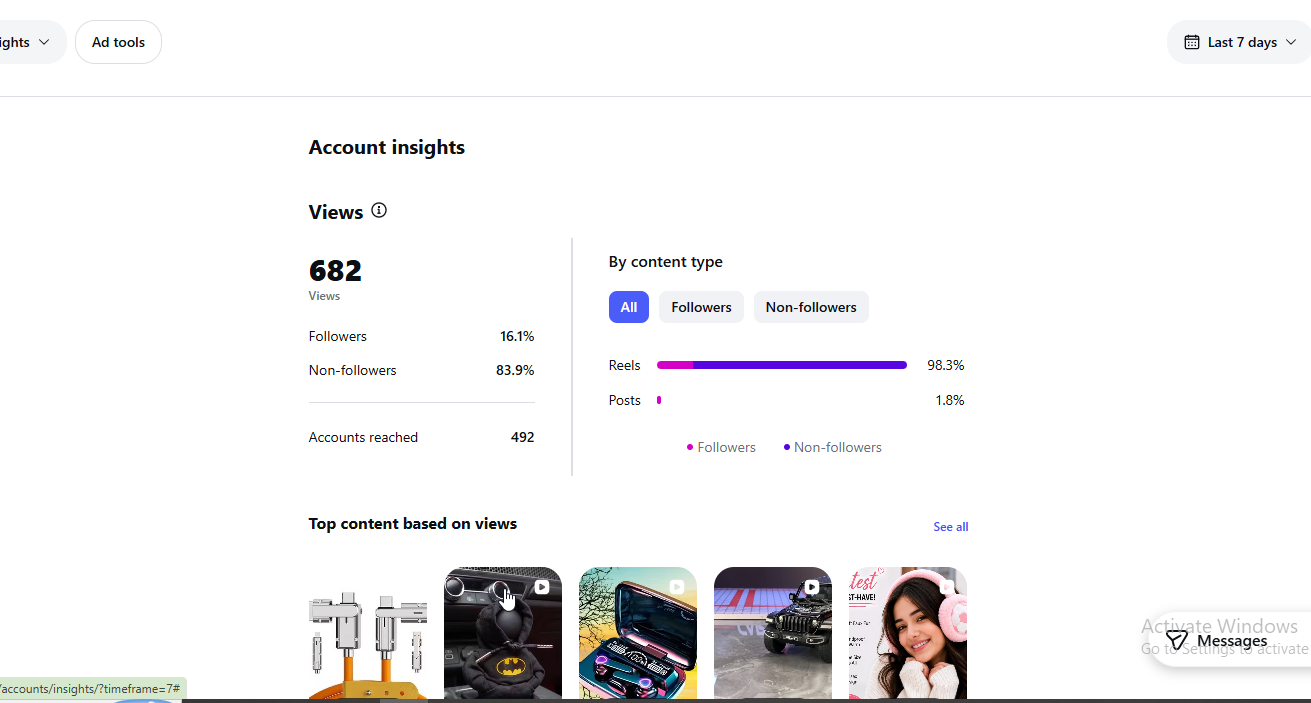Click the calendar icon in date selector
This screenshot has height=703, width=1311.
1192,42
